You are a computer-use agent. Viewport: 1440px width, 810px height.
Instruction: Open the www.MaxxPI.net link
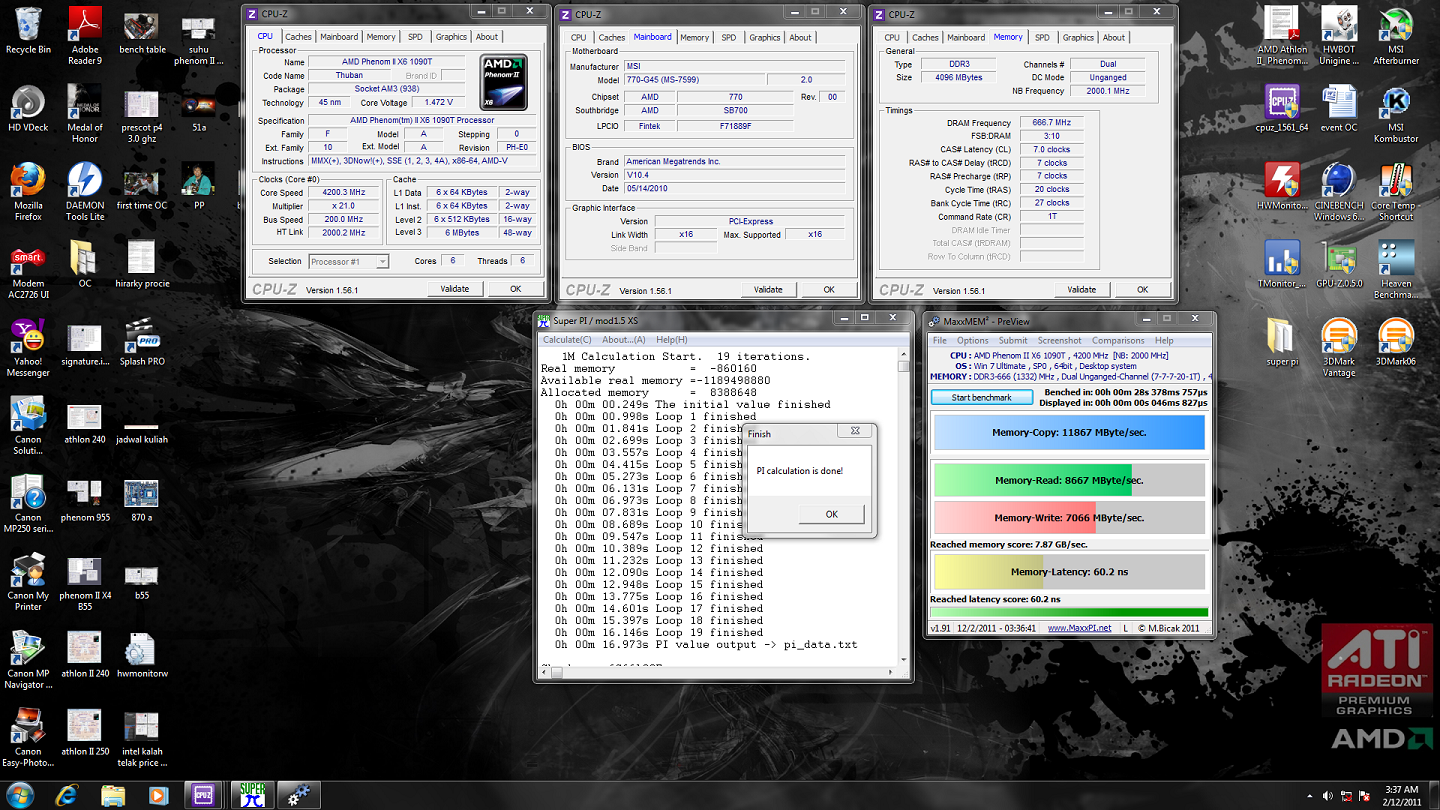tap(1079, 628)
